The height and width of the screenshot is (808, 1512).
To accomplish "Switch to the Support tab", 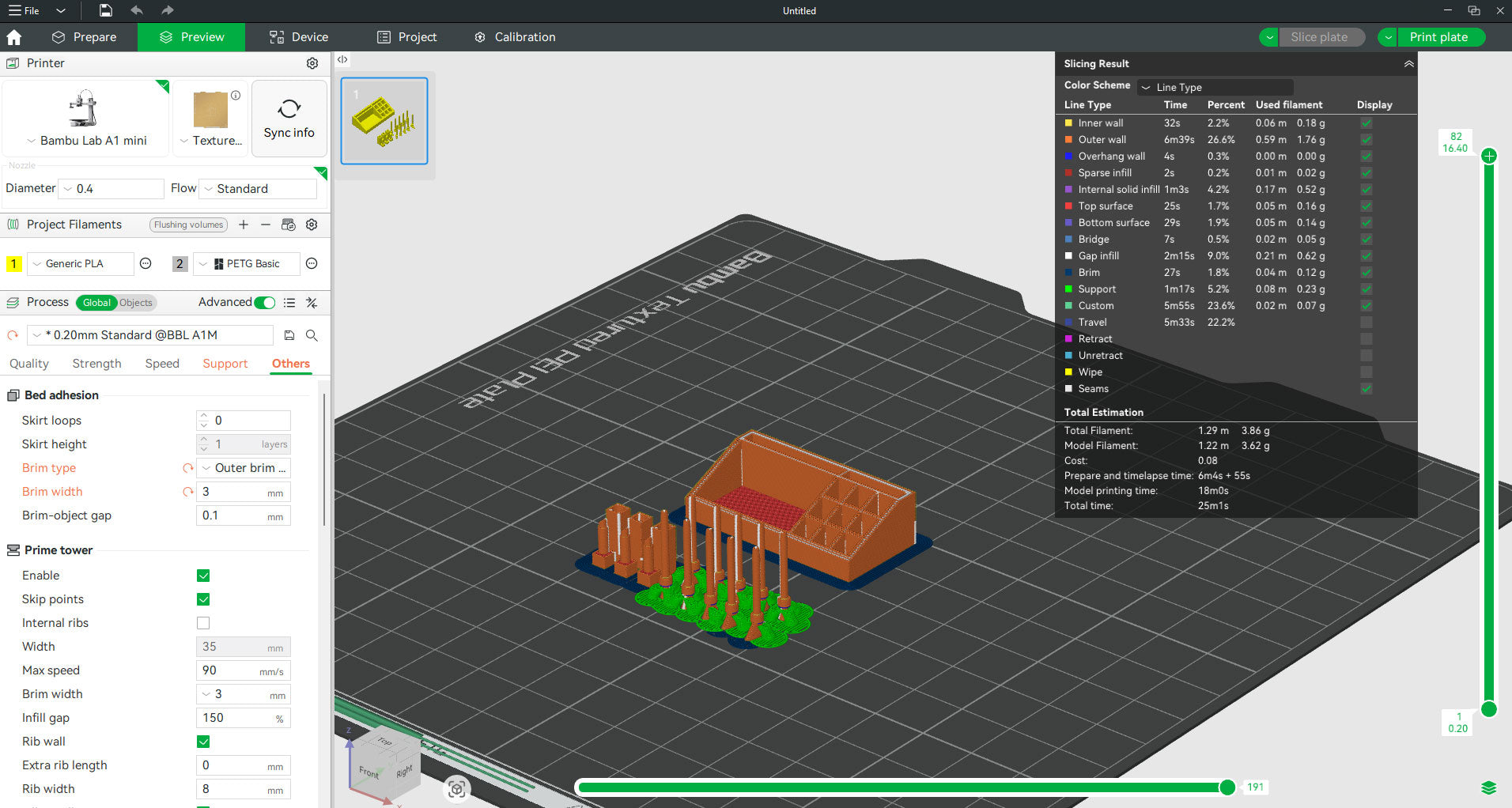I will tap(225, 364).
